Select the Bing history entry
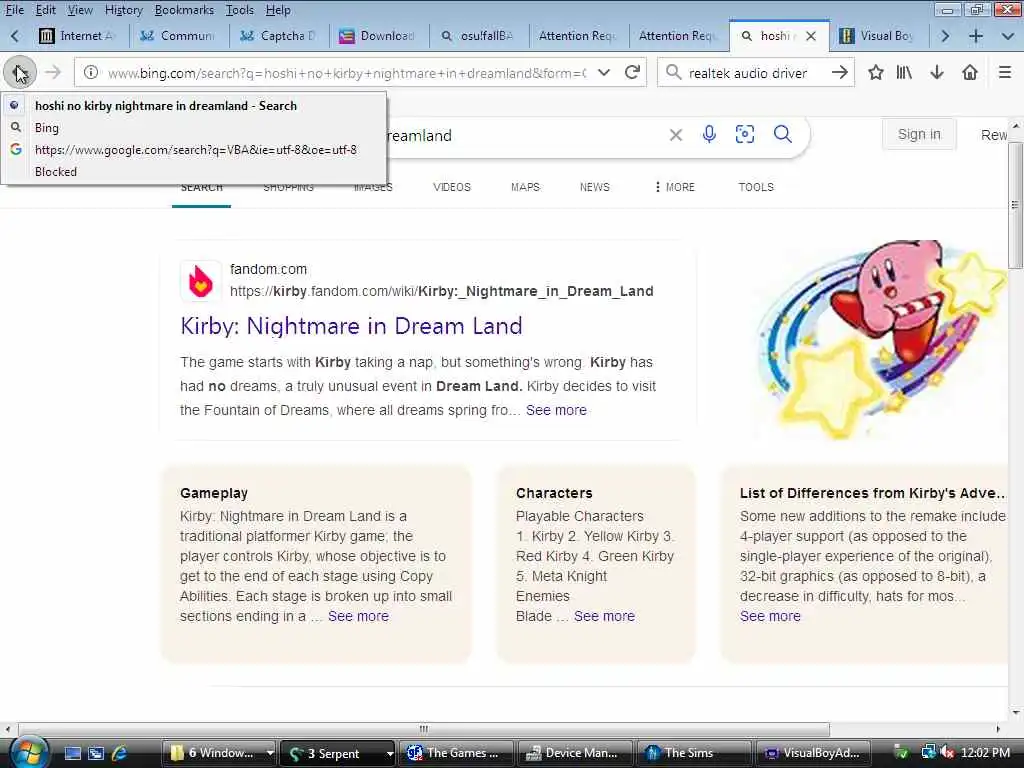 point(194,127)
